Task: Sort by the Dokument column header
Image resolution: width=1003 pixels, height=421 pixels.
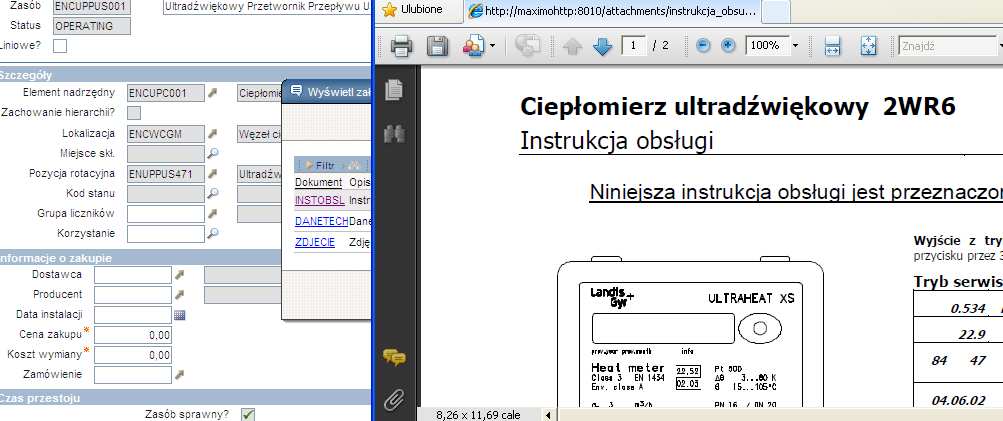Action: click(x=319, y=182)
